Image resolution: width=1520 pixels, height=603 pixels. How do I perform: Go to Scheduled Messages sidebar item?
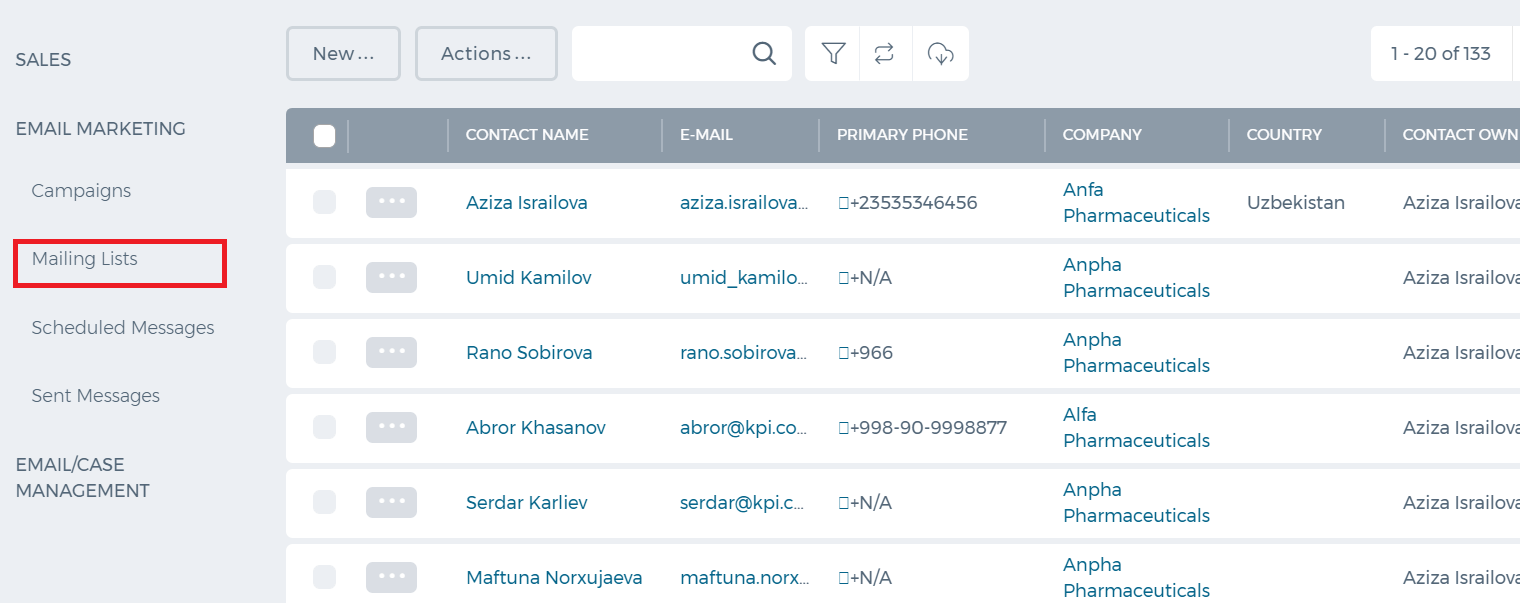coord(123,328)
